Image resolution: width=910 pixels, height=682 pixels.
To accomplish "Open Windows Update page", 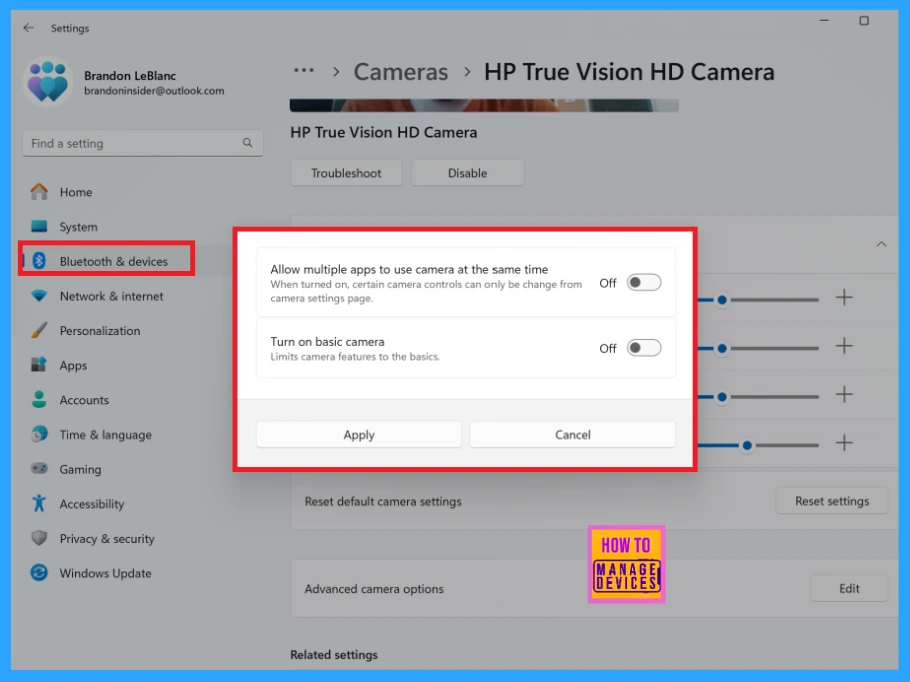I will [107, 573].
